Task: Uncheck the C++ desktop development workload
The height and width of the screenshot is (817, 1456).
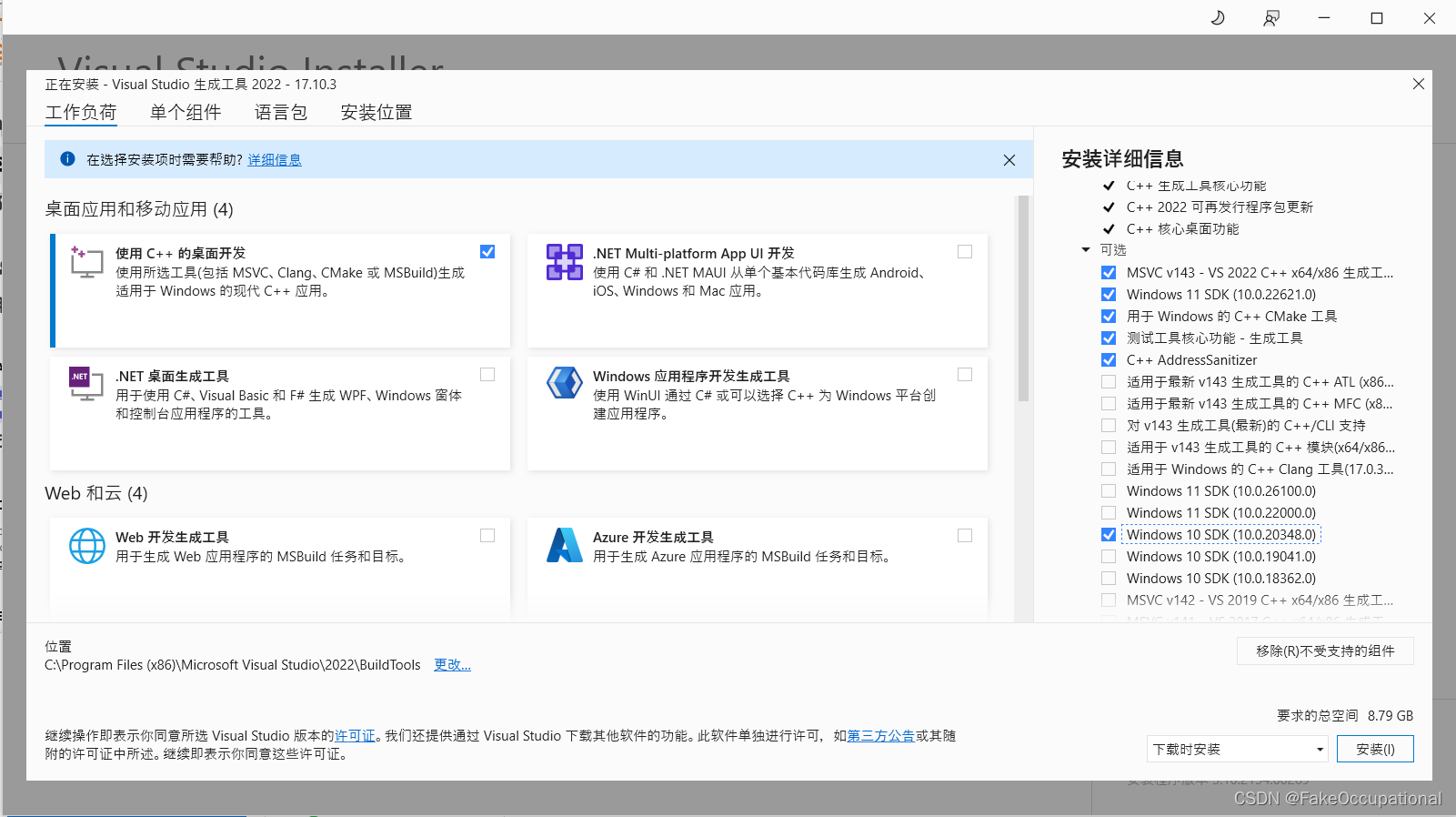Action: 487,252
